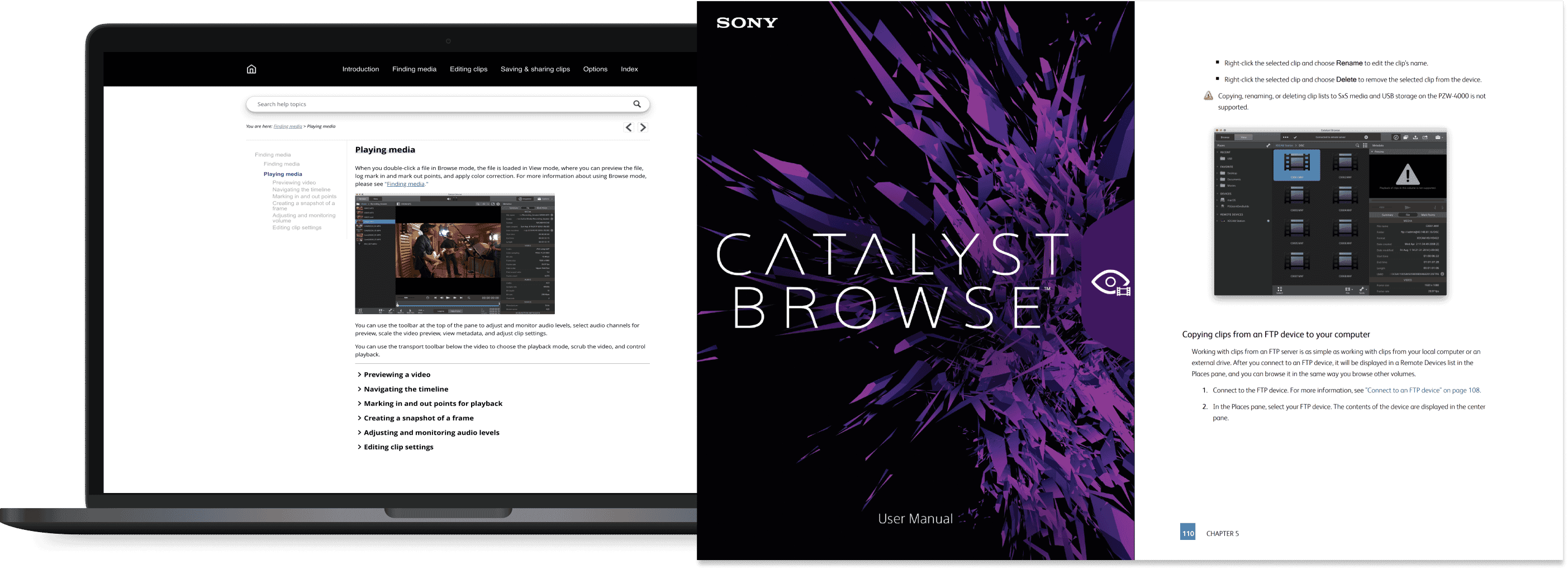Click the list view icon above the clip thumbnails

[1365, 145]
